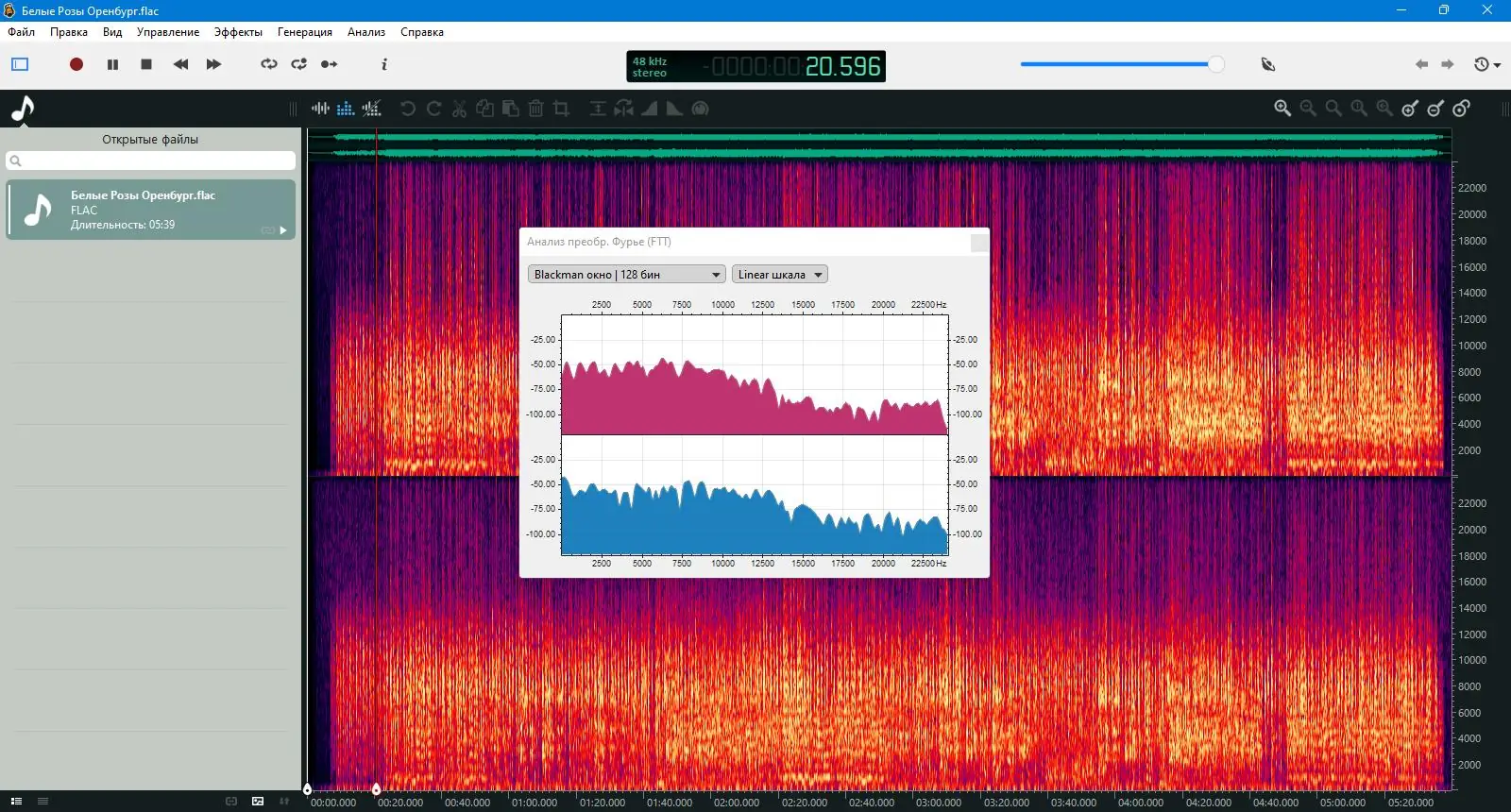
Task: Toggle the sidebar panel visibility
Action: point(20,64)
